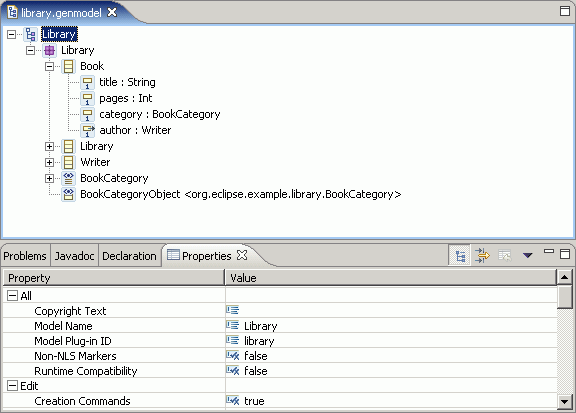Click the Model Plug-in ID value 'library'
This screenshot has height=413, width=576.
tap(259, 341)
